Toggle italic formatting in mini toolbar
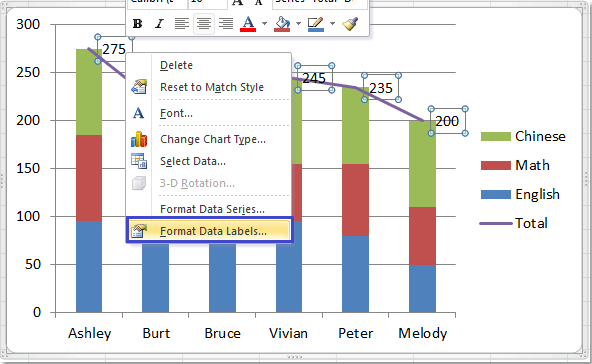This screenshot has width=592, height=364. click(x=159, y=24)
